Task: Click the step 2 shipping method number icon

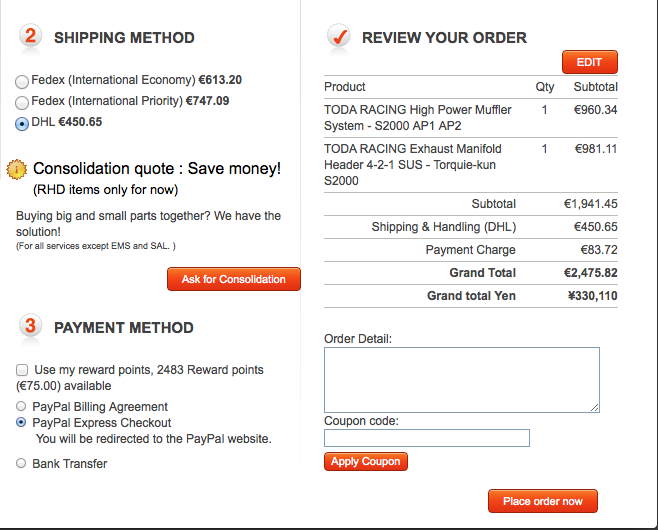Action: [30, 37]
